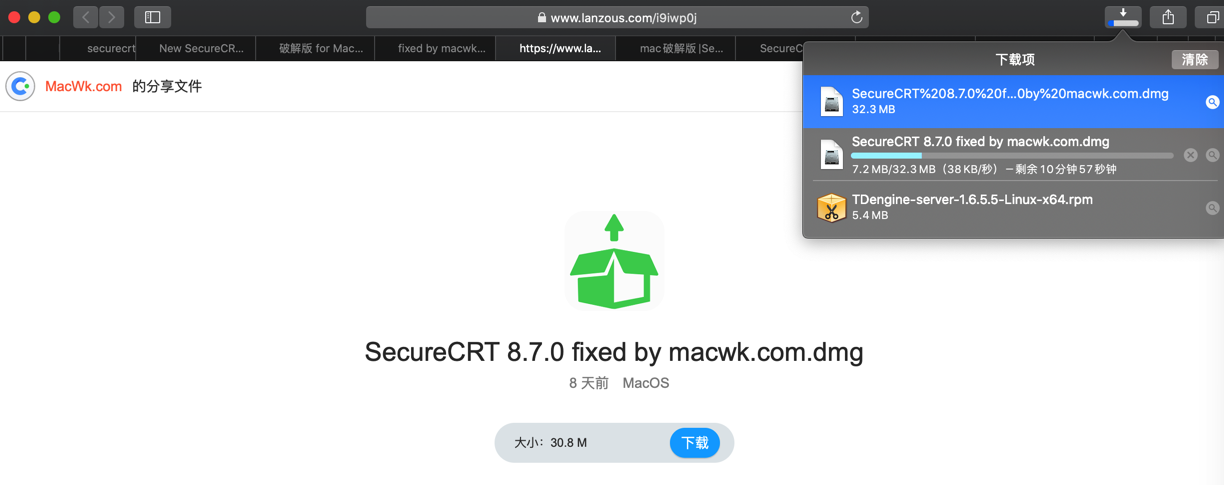Cancel the in-progress SecureCRT 8.7.0 download
Screen dimensions: 1224x485
tap(1190, 155)
